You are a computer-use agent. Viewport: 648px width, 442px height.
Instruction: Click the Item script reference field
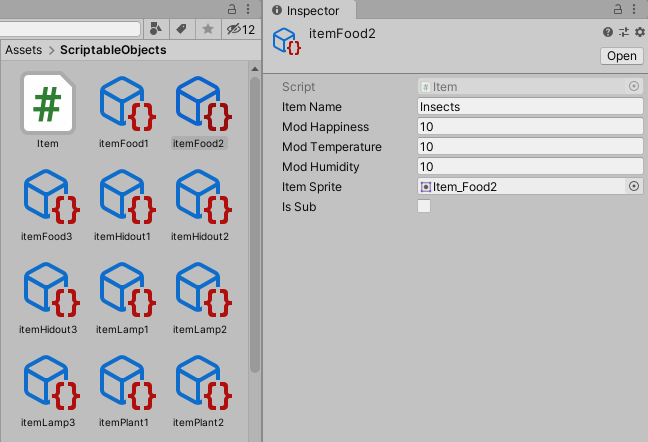[x=522, y=87]
